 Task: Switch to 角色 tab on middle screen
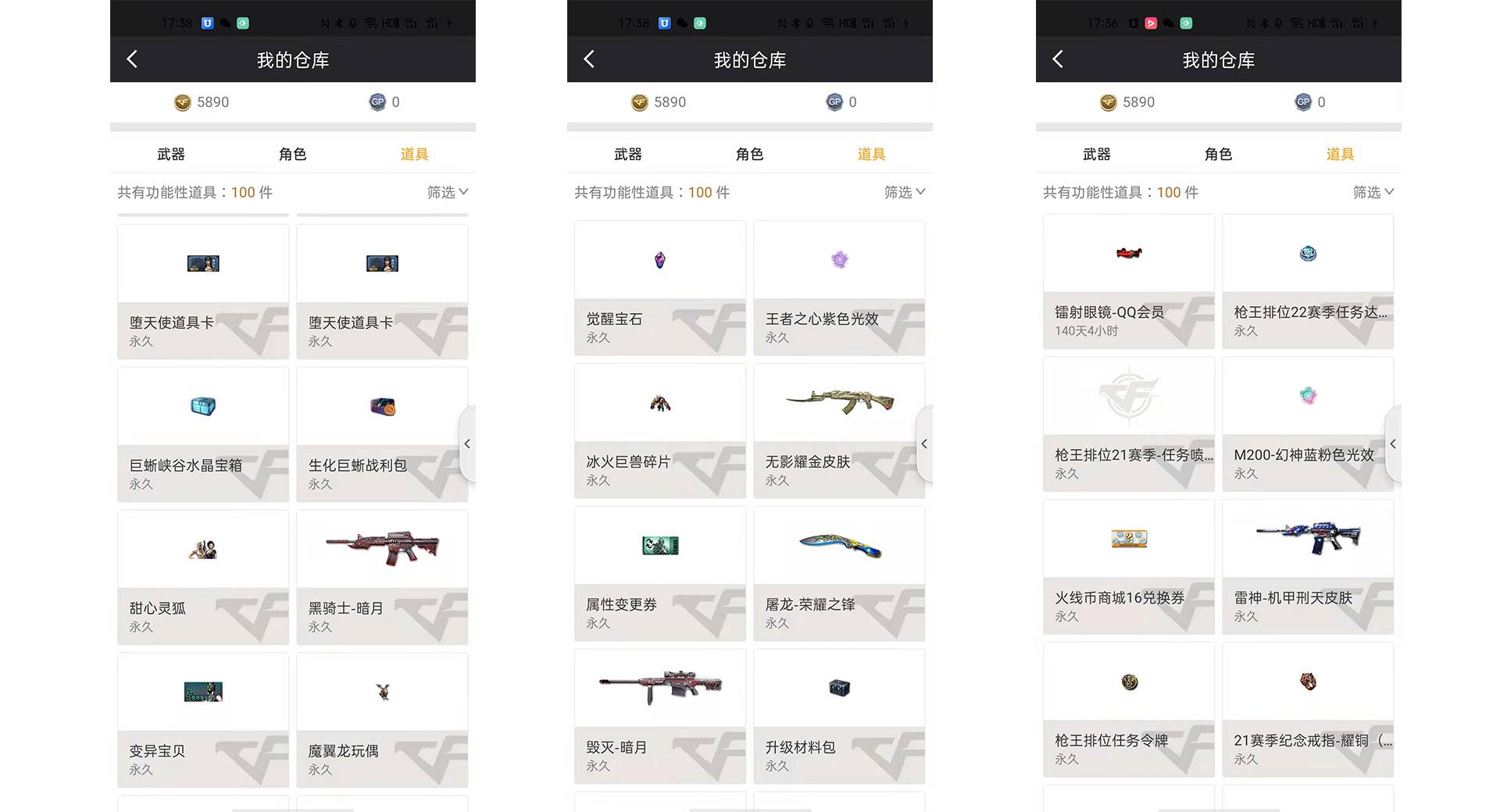point(750,155)
